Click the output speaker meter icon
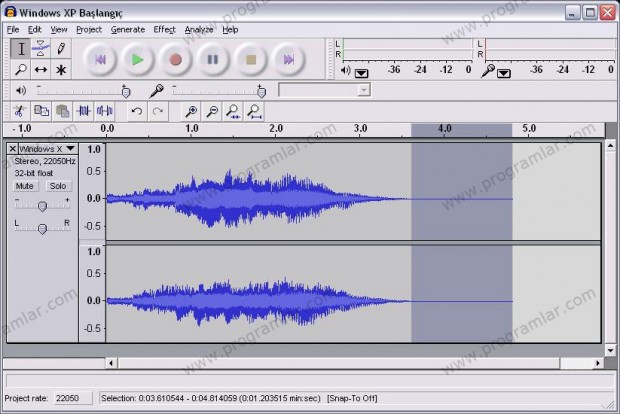620x414 pixels. [x=345, y=70]
